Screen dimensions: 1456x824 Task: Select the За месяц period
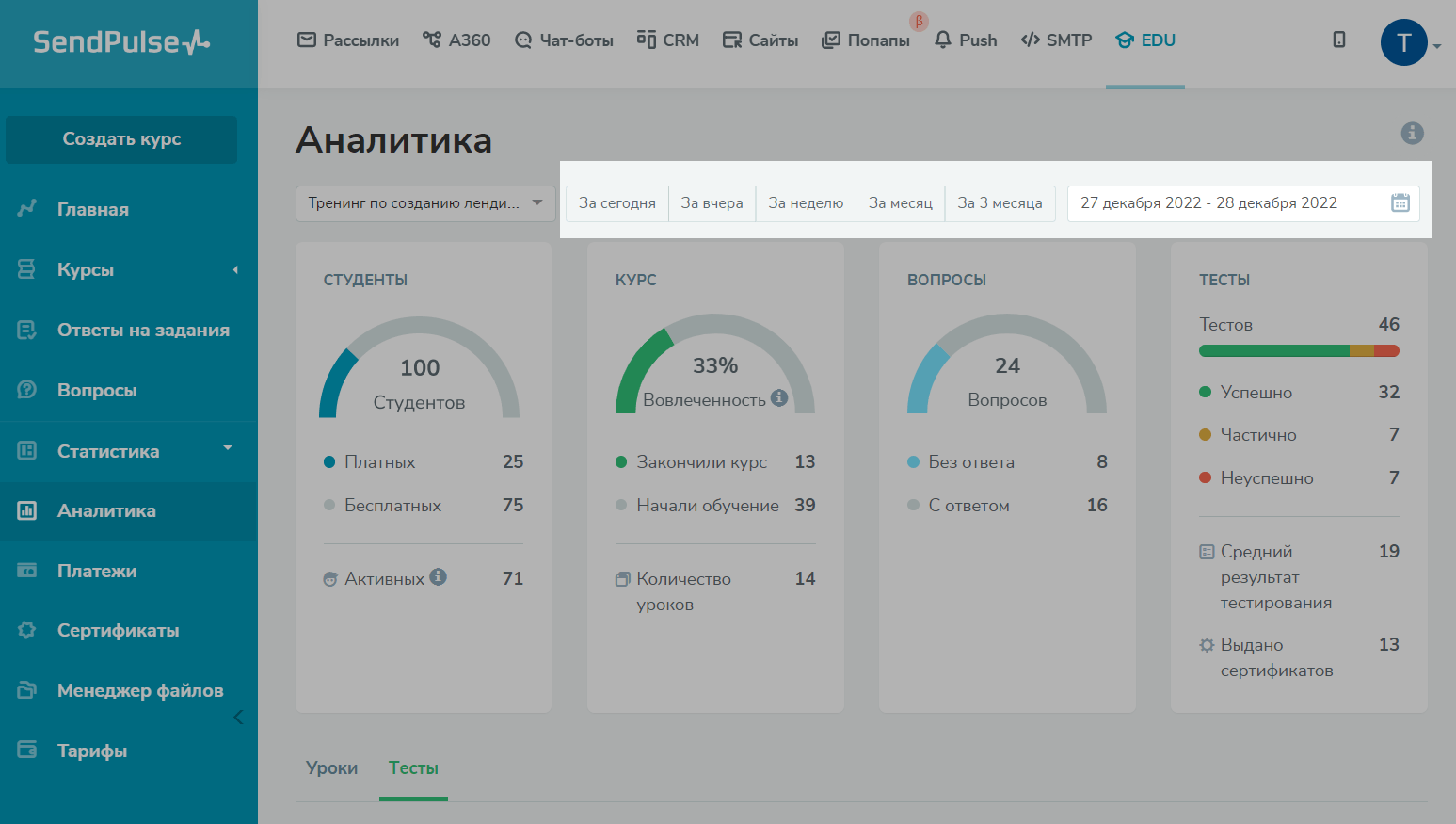(901, 203)
